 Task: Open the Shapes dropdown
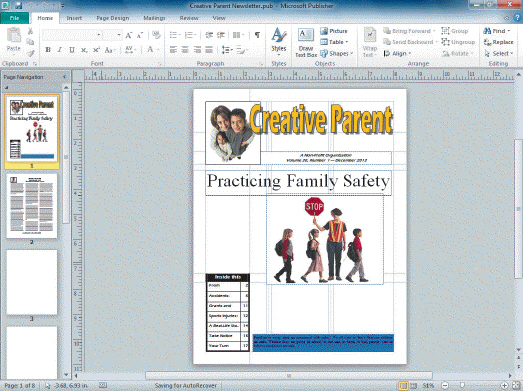(x=336, y=53)
